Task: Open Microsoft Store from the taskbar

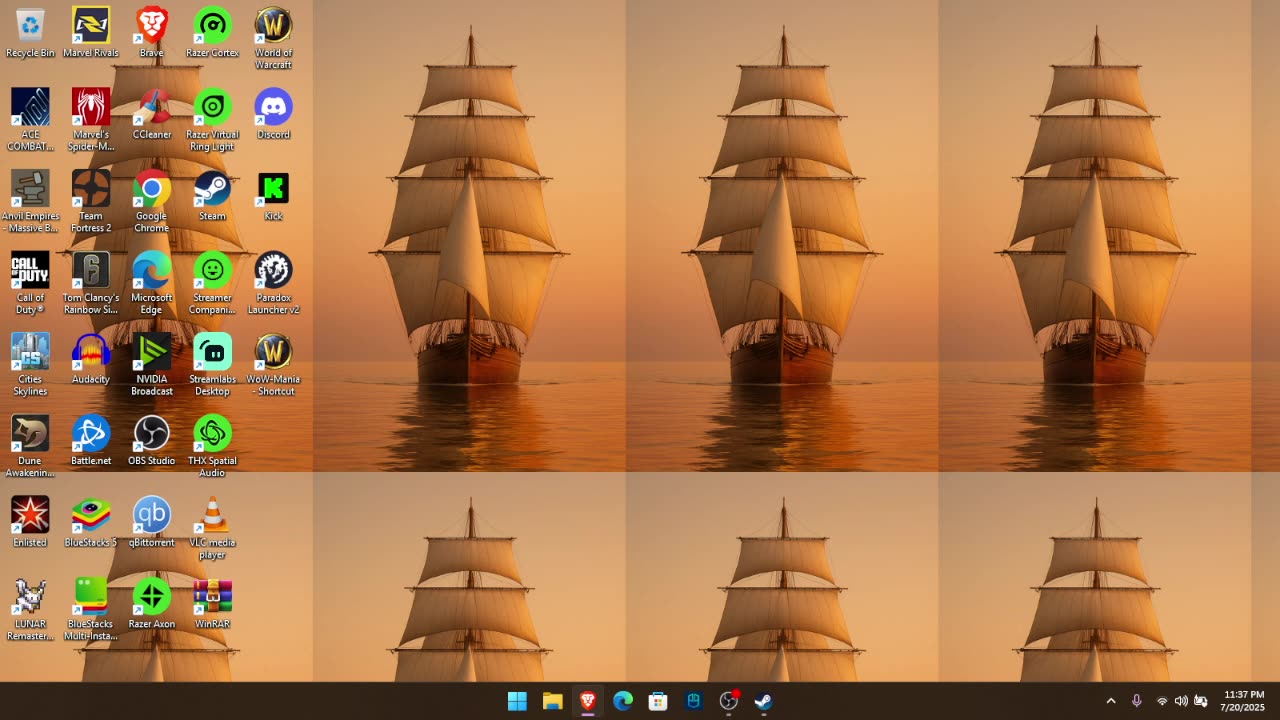Action: [x=658, y=701]
